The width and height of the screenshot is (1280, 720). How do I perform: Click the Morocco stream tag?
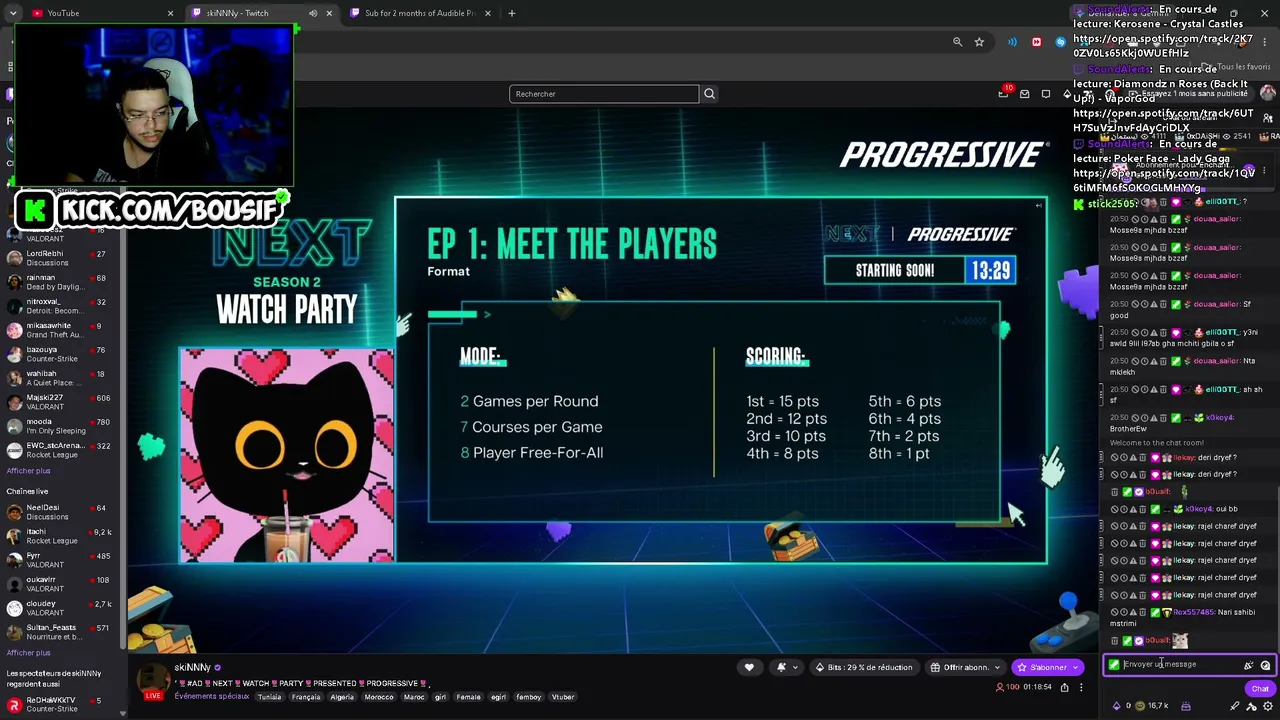[x=379, y=697]
